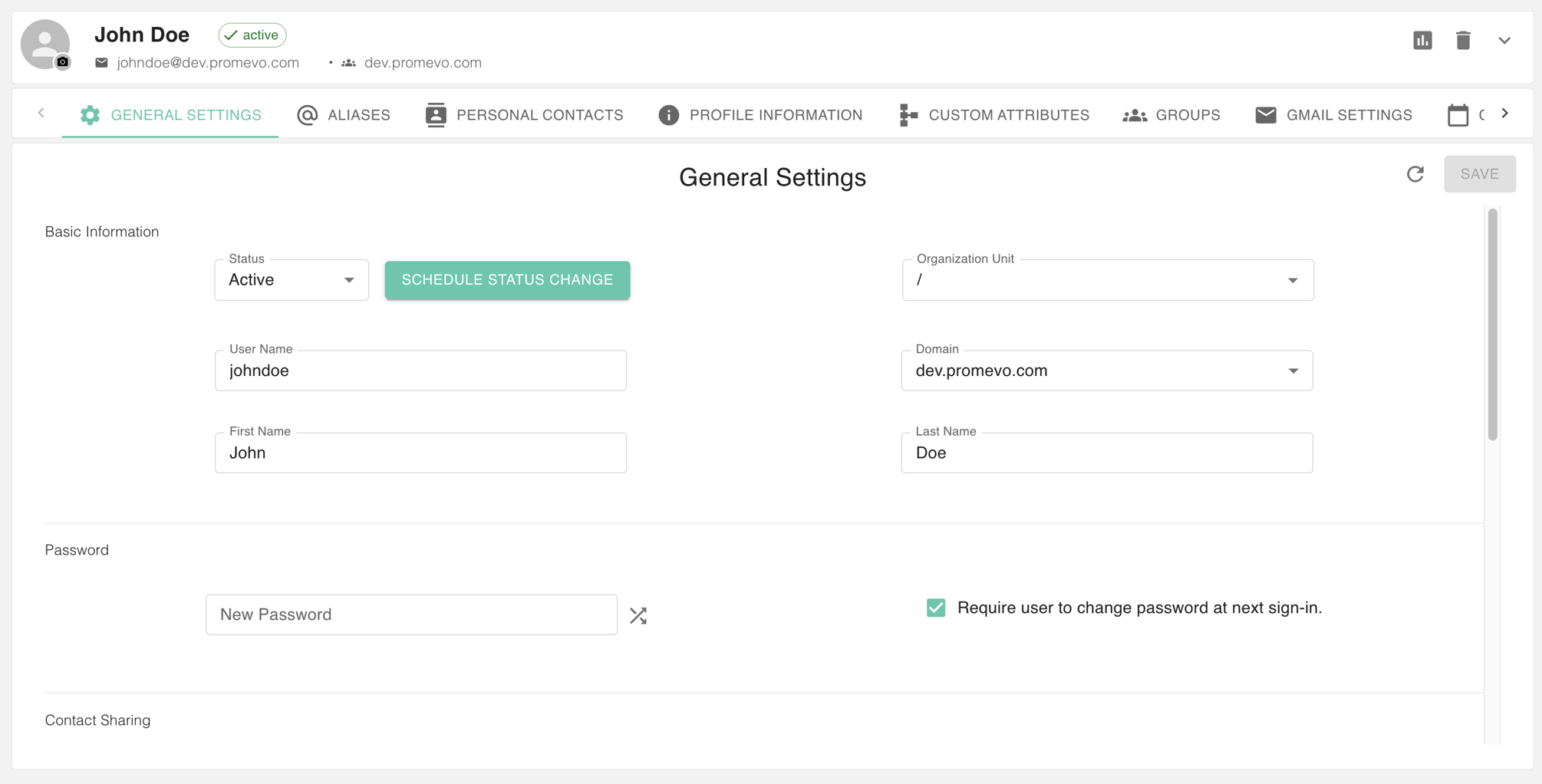Click the Contact Sharing section label
The width and height of the screenshot is (1542, 784).
[97, 720]
